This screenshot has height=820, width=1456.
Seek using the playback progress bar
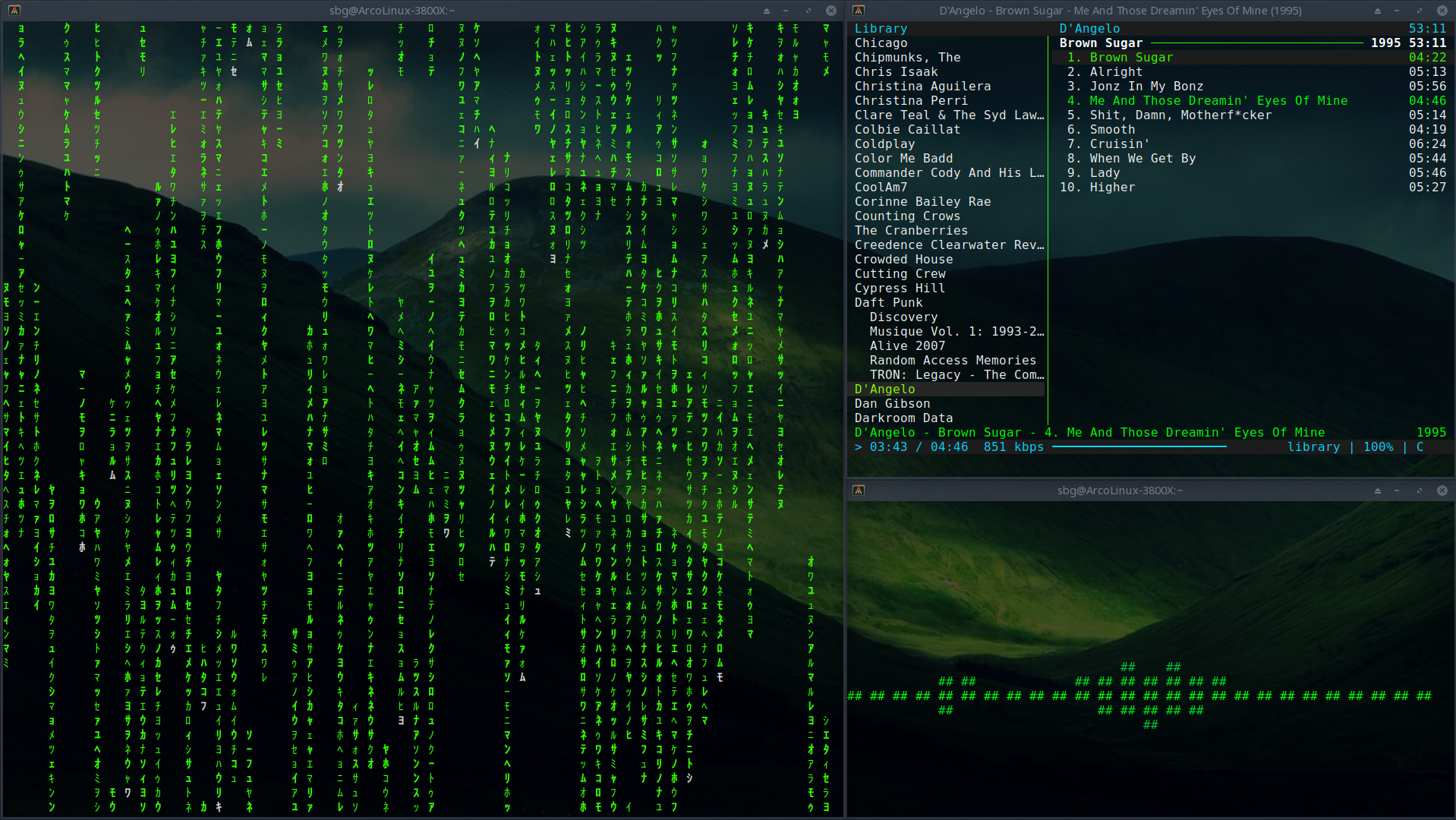tap(1139, 447)
